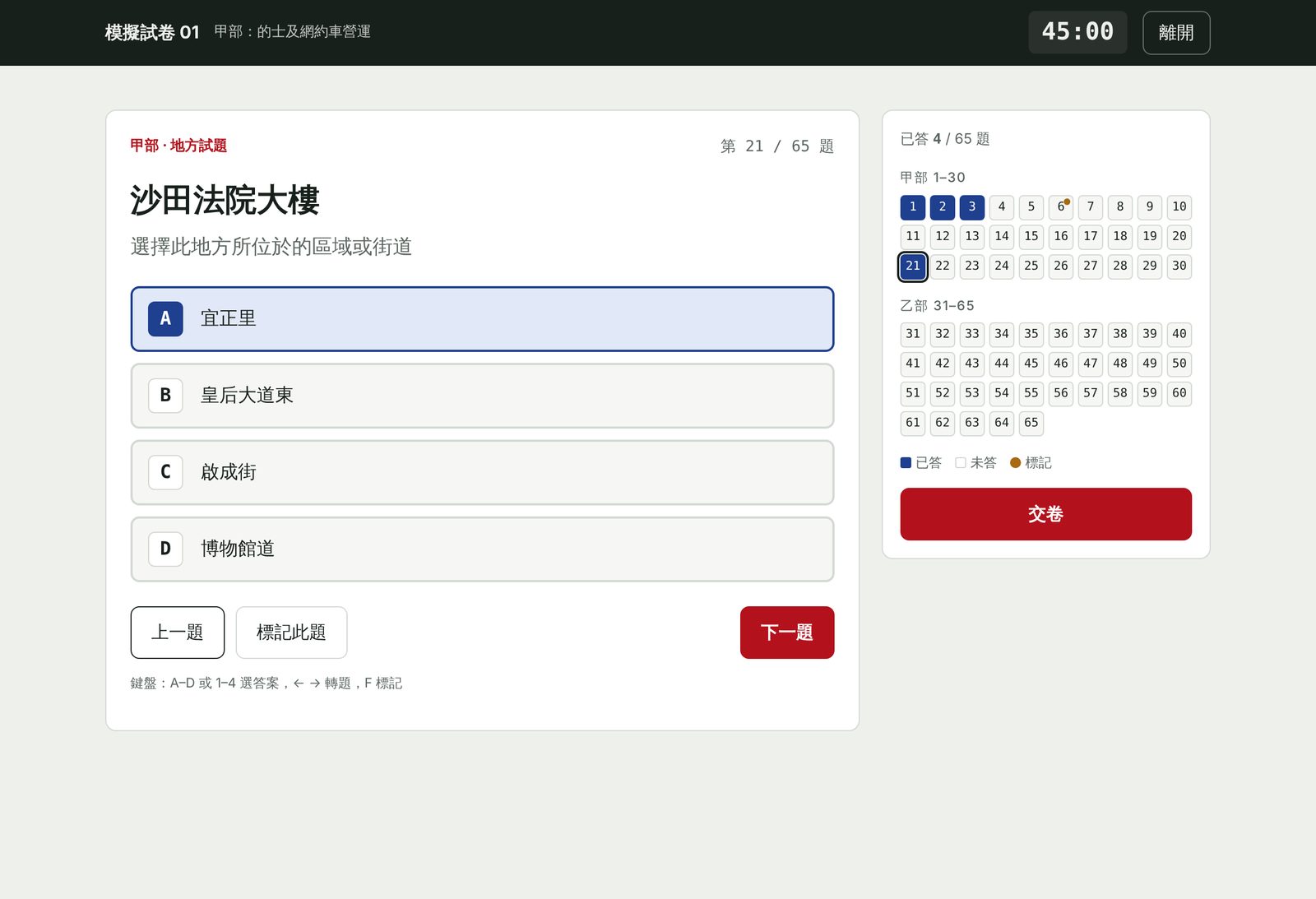Advance with the 下一題 button
The height and width of the screenshot is (899, 1316).
coord(787,633)
